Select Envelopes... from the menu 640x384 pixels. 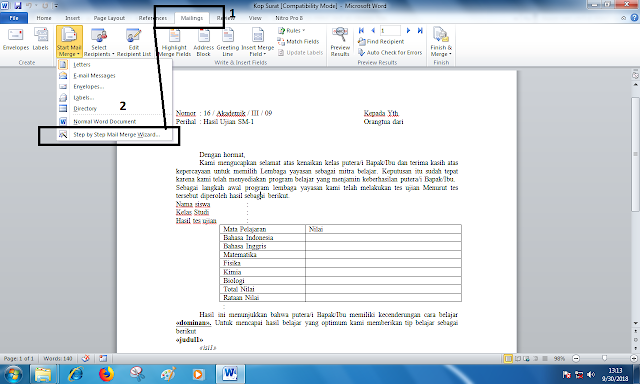[x=114, y=87]
